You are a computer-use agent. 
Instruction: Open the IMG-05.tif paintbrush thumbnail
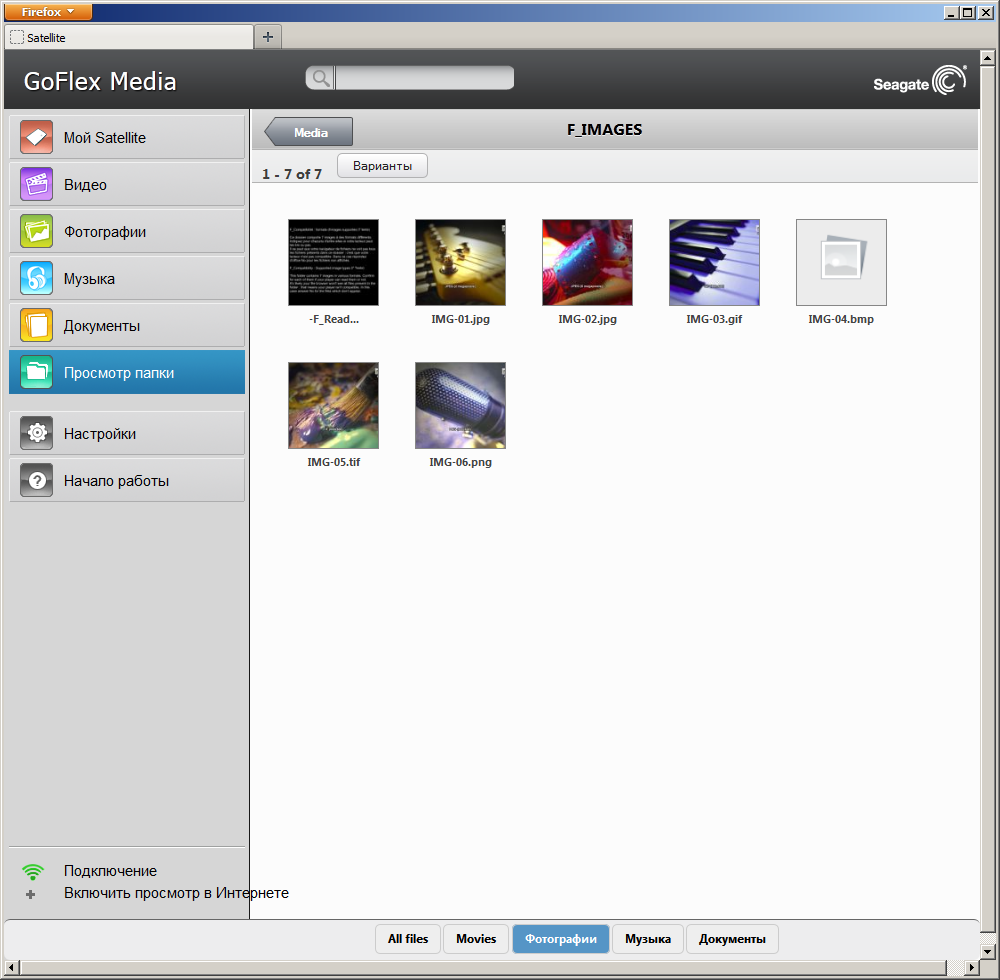click(x=334, y=406)
